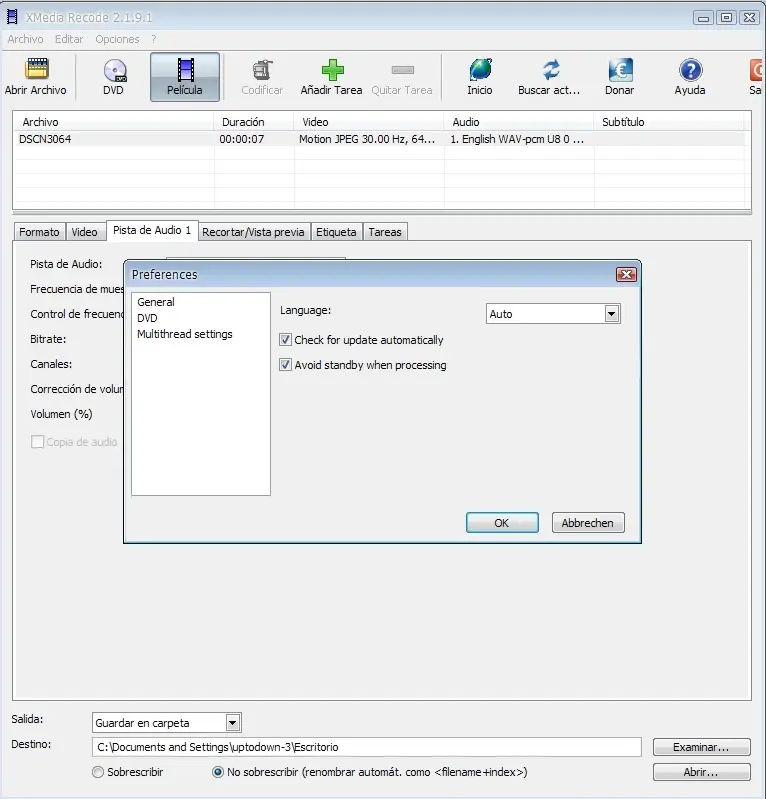Expand the Guardar en carpeta Salida dropdown

(167, 723)
